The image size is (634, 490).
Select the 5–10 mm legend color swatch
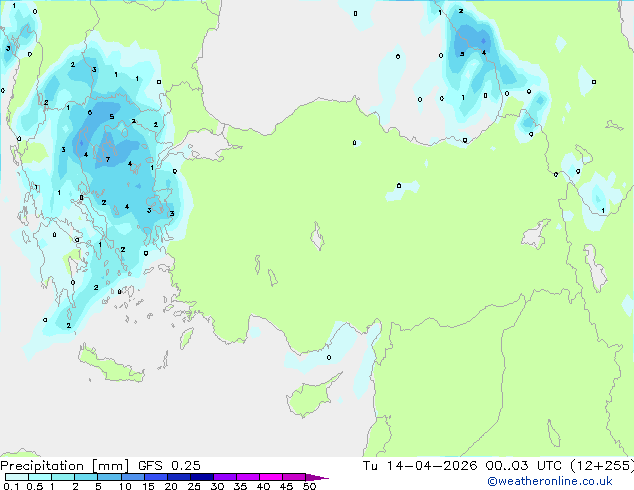(109, 477)
